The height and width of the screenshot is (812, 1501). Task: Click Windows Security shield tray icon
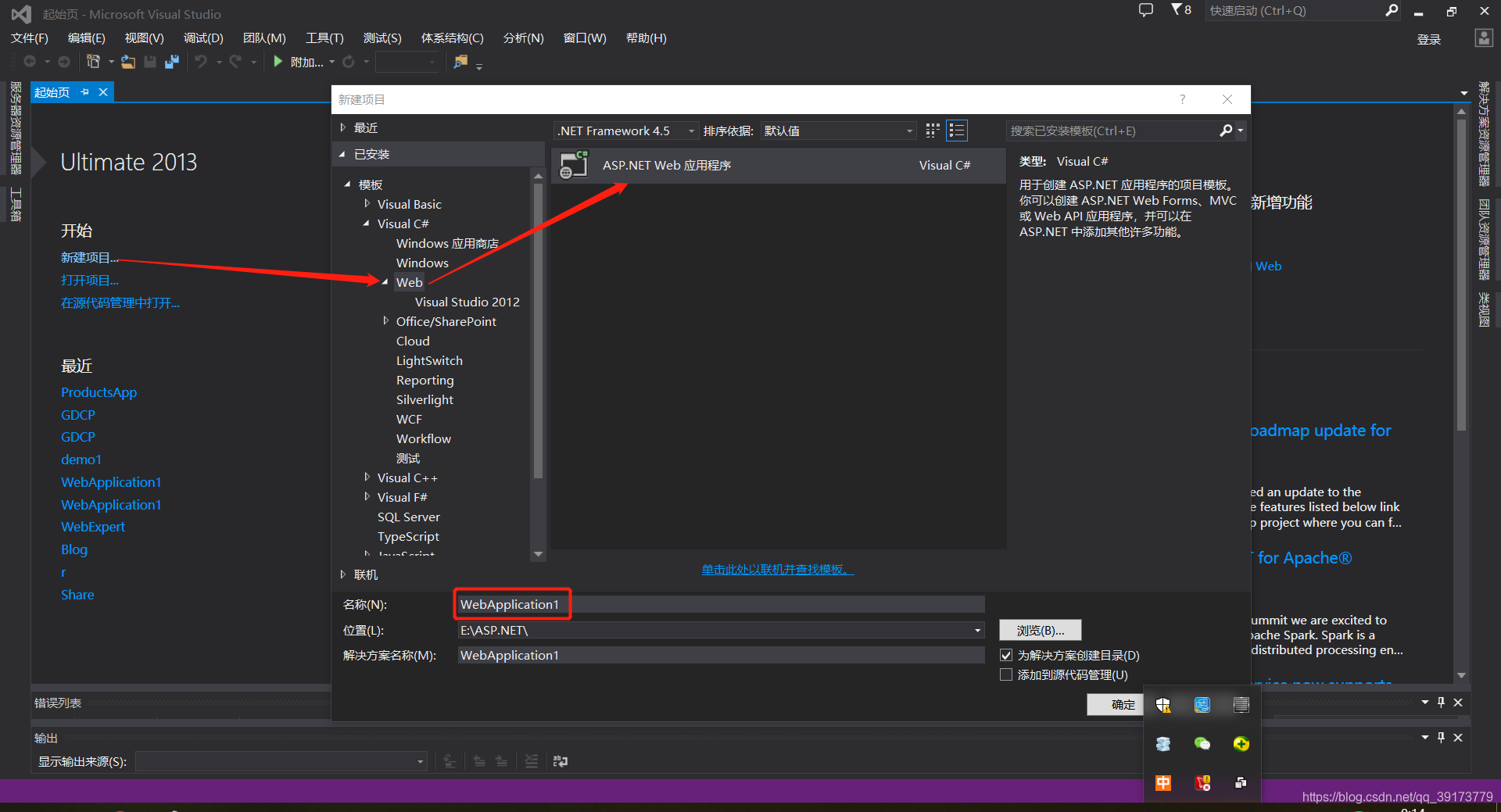tap(1163, 705)
